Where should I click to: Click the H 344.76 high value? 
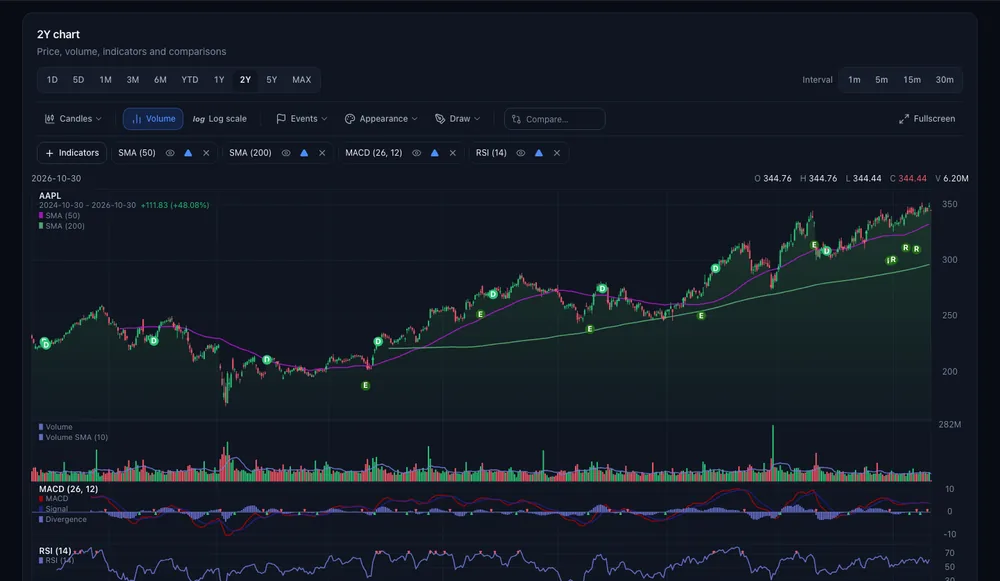(x=818, y=179)
